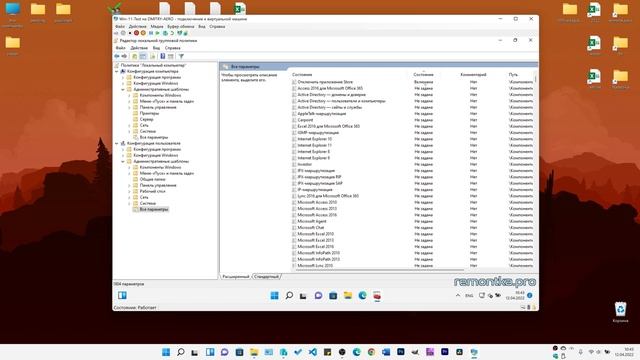640x360 pixels.
Task: Select the Сервер folder in tree
Action: [x=147, y=119]
